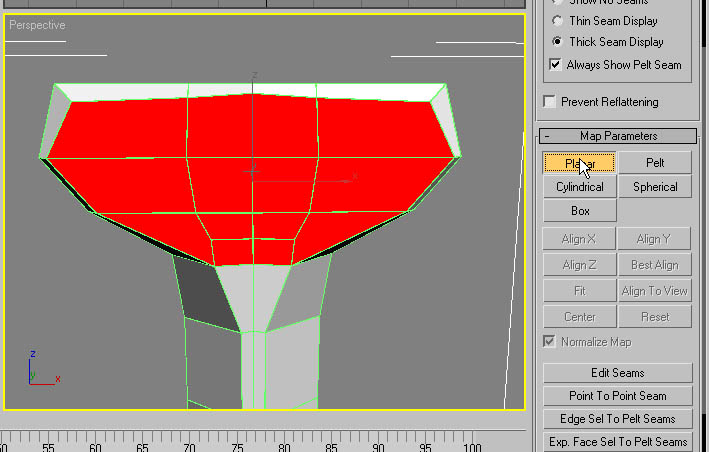
Task: Choose the Spherical mapping button
Action: click(654, 187)
